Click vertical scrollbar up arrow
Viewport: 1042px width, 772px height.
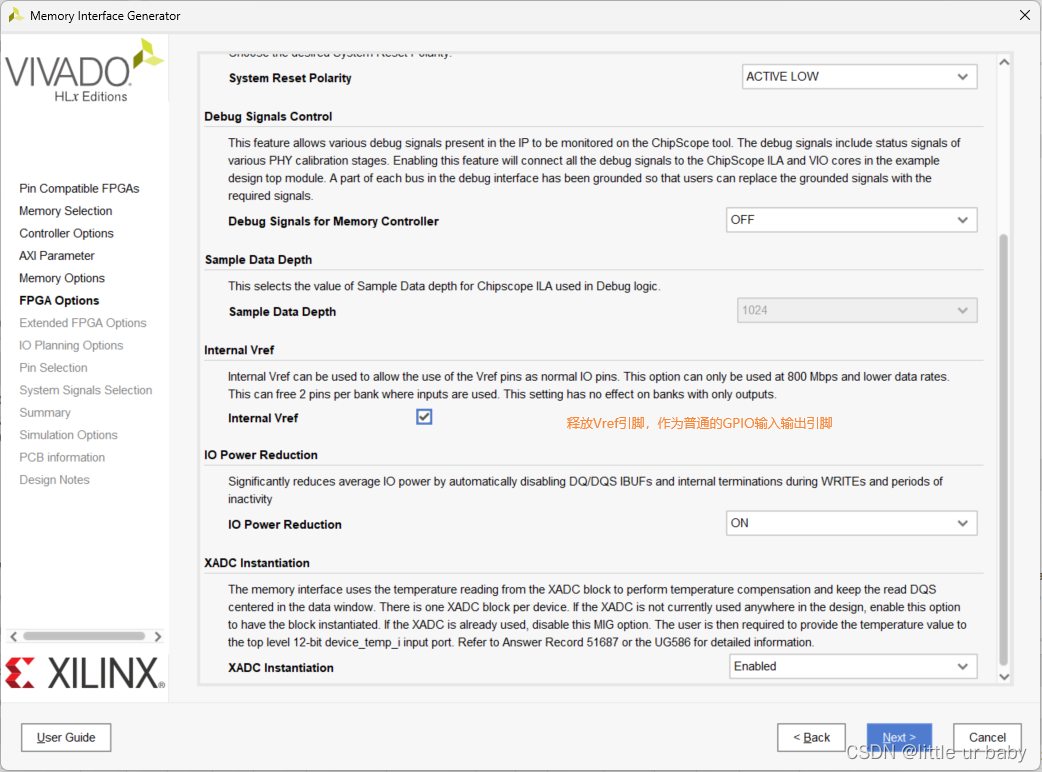pyautogui.click(x=1004, y=62)
